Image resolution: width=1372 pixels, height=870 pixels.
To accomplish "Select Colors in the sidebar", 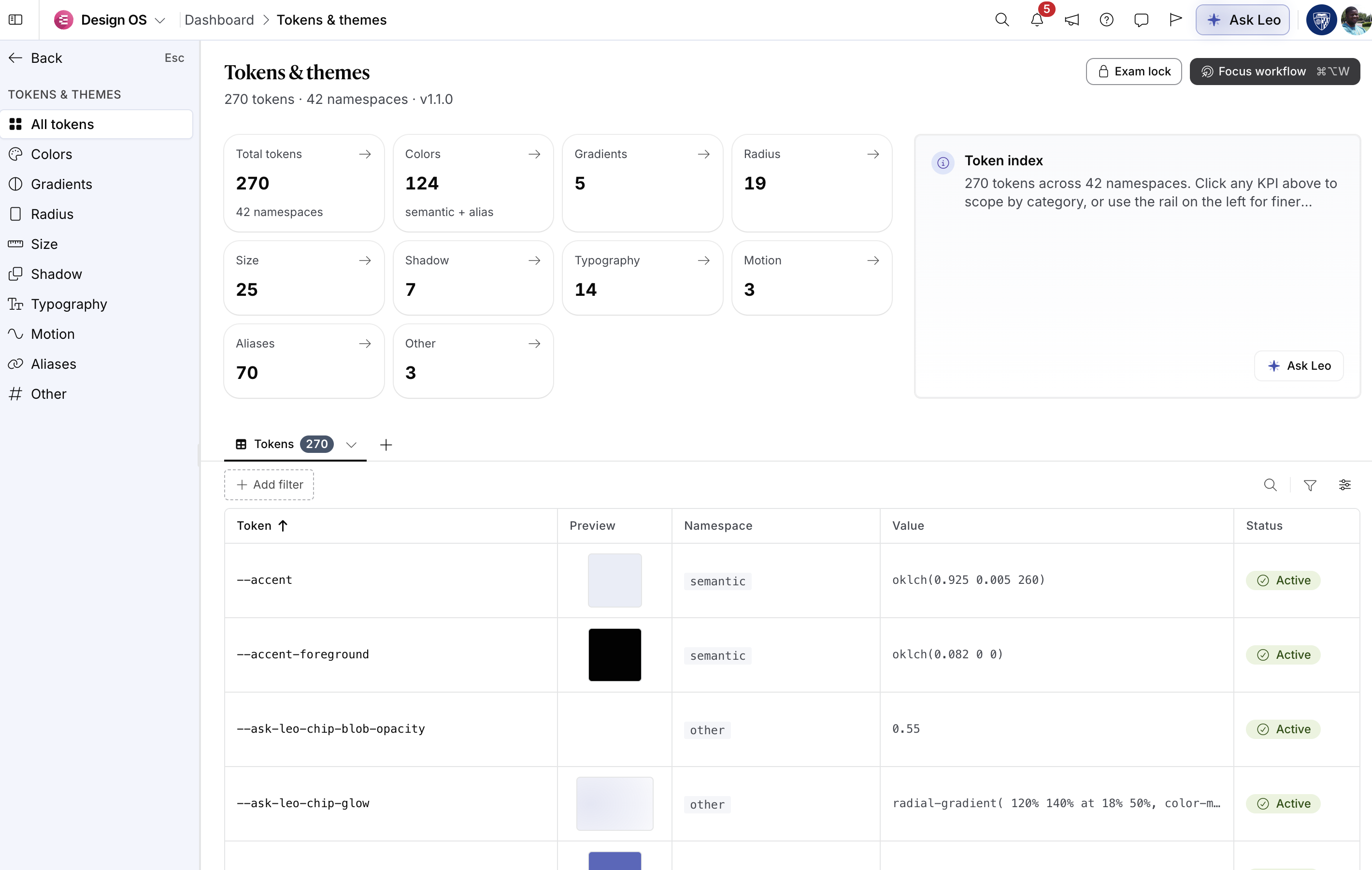I will 96,154.
